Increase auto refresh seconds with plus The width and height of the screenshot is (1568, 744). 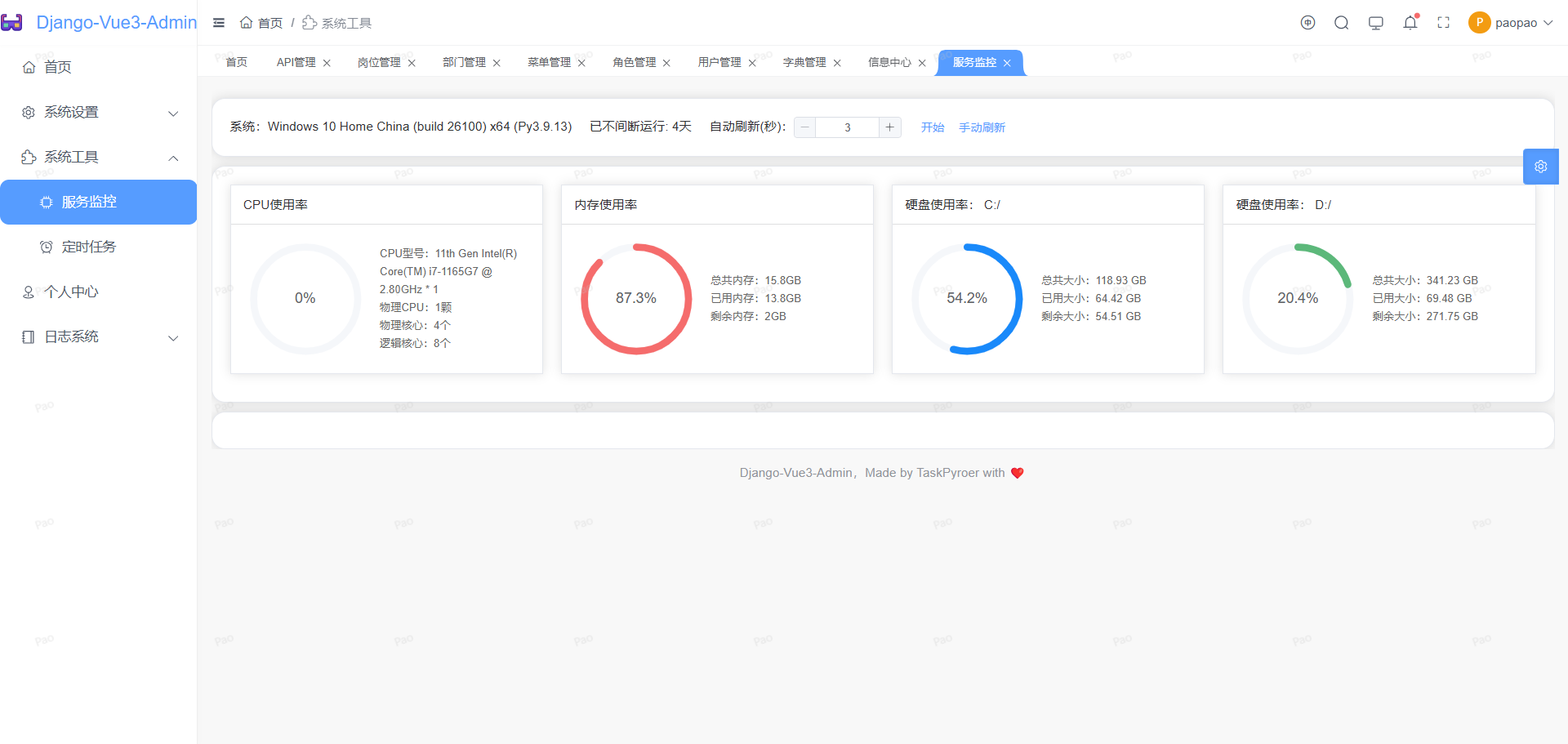point(890,127)
